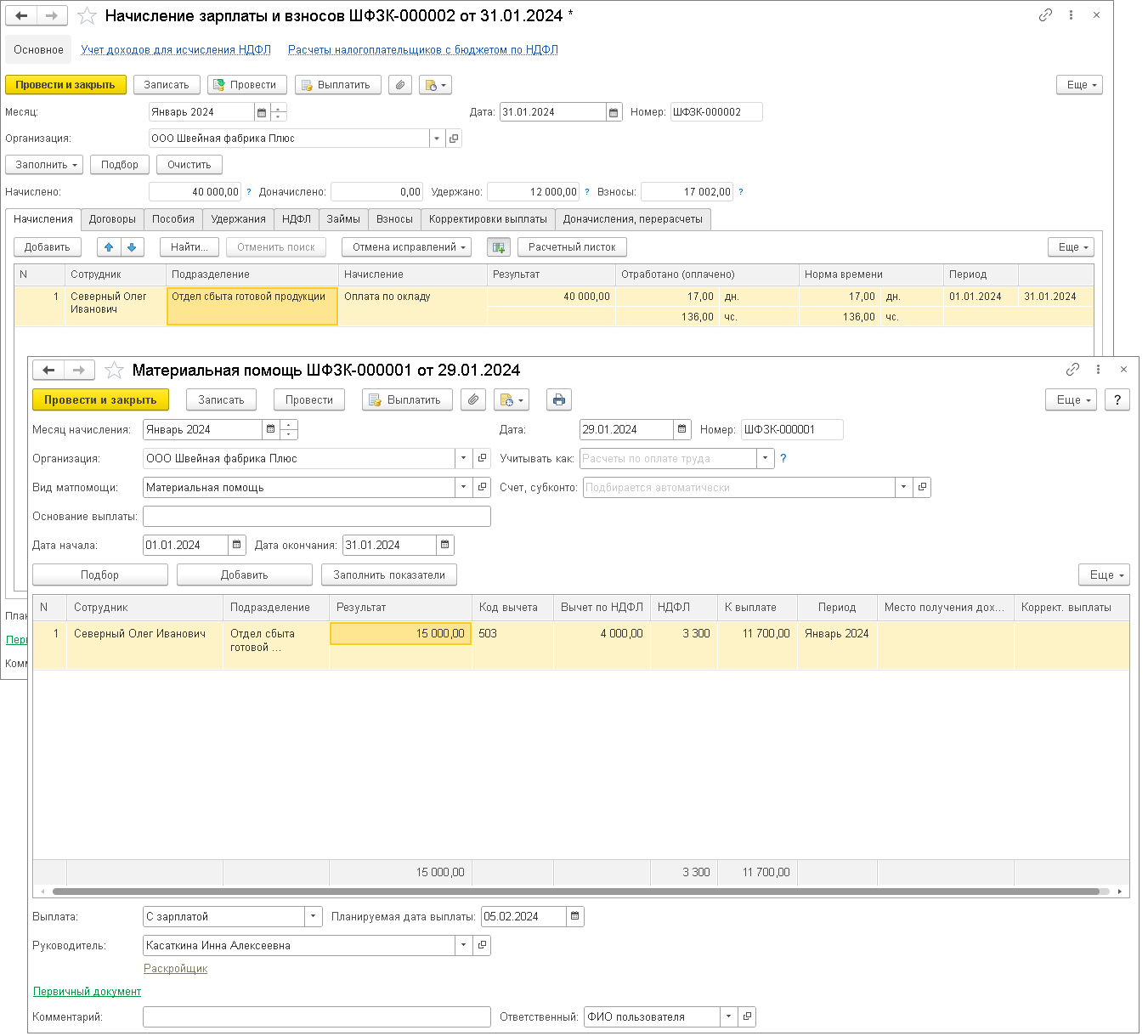
Task: Open Отмена исправлений dropdown
Action: click(x=407, y=247)
